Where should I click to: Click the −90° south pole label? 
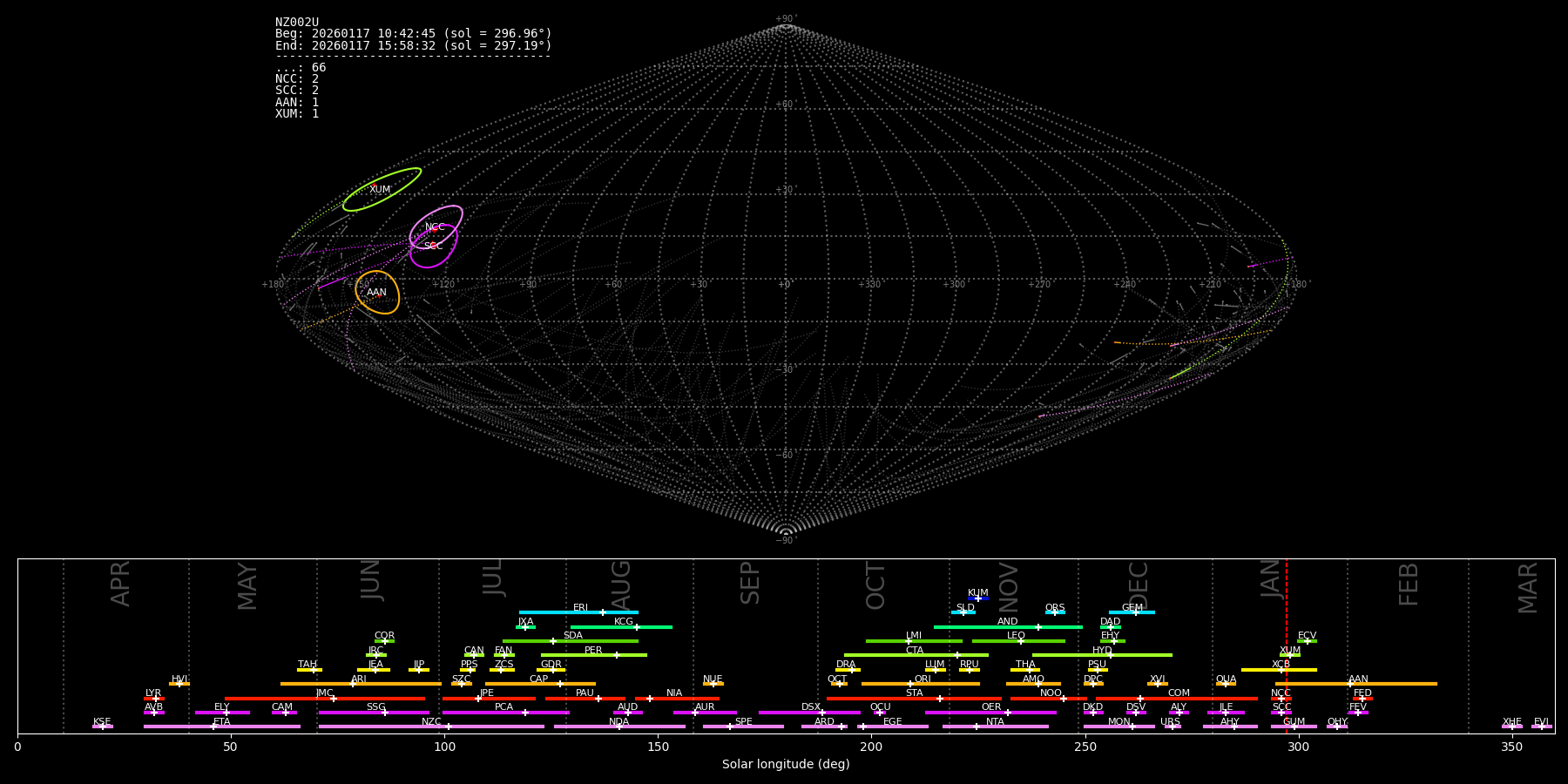[785, 541]
